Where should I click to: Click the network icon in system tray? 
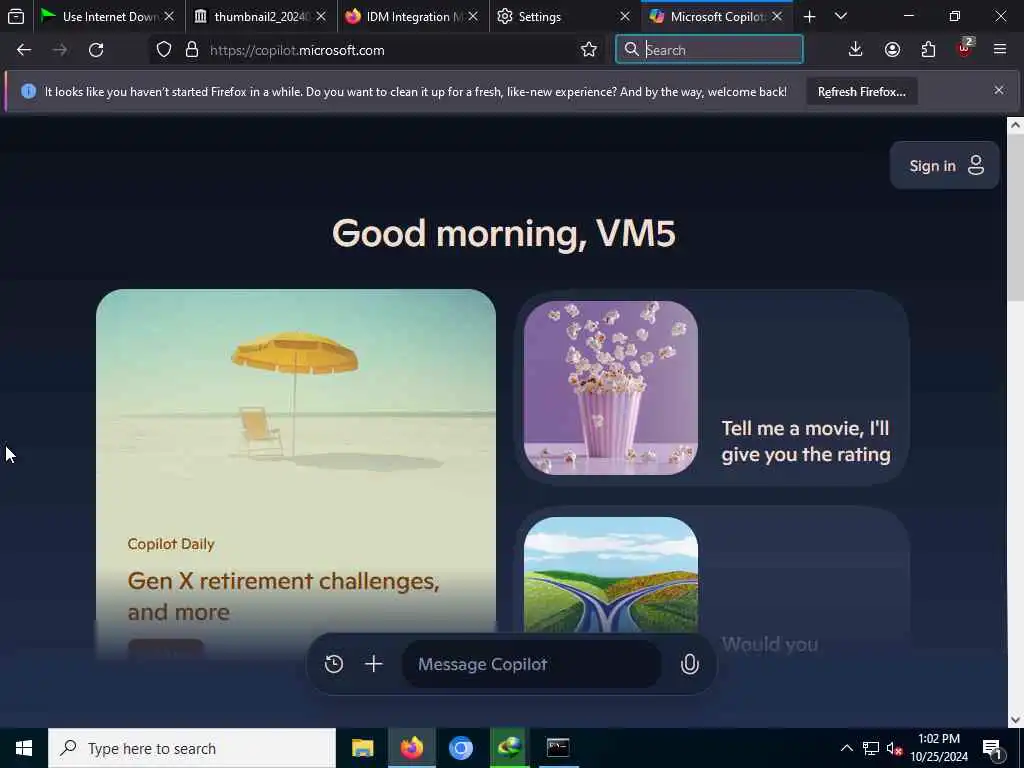coord(871,748)
